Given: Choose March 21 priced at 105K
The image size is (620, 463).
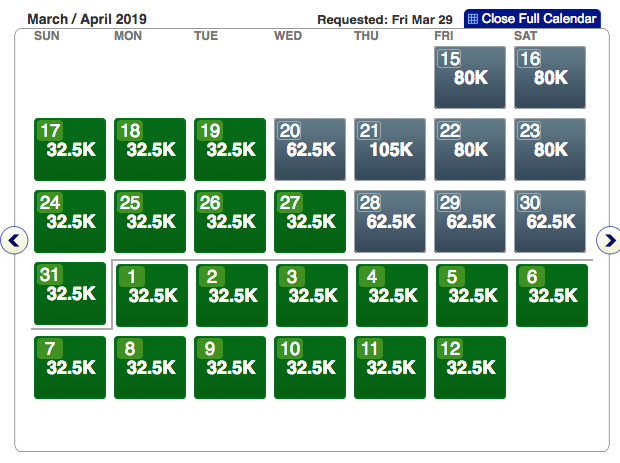Looking at the screenshot, I should (390, 149).
